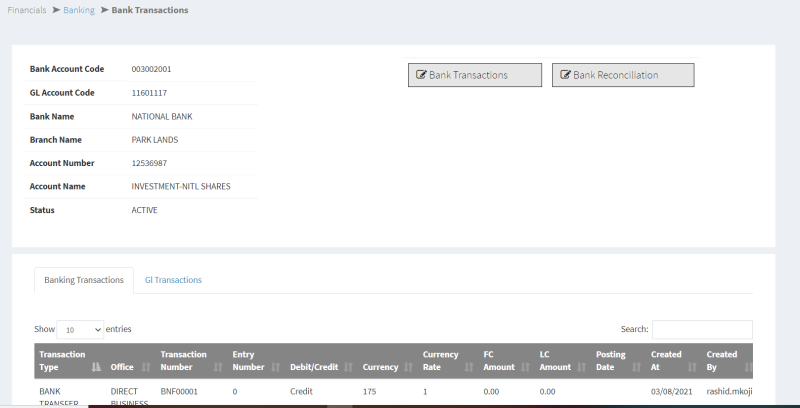
Task: Go to Banking breadcrumb link
Action: 79,10
